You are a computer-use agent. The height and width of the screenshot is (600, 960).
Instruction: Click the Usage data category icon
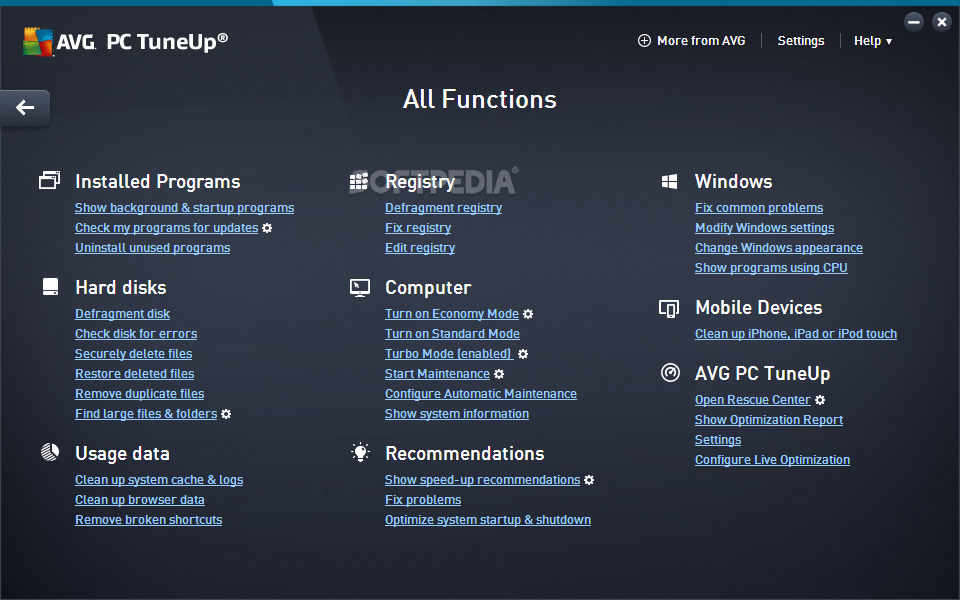coord(50,452)
